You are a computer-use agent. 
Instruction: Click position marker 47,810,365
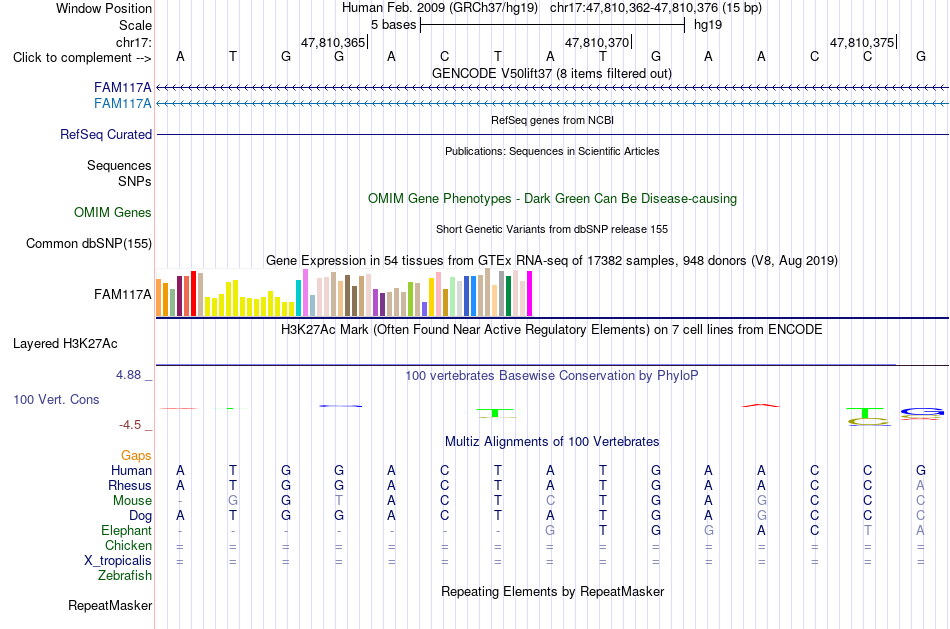pyautogui.click(x=333, y=42)
